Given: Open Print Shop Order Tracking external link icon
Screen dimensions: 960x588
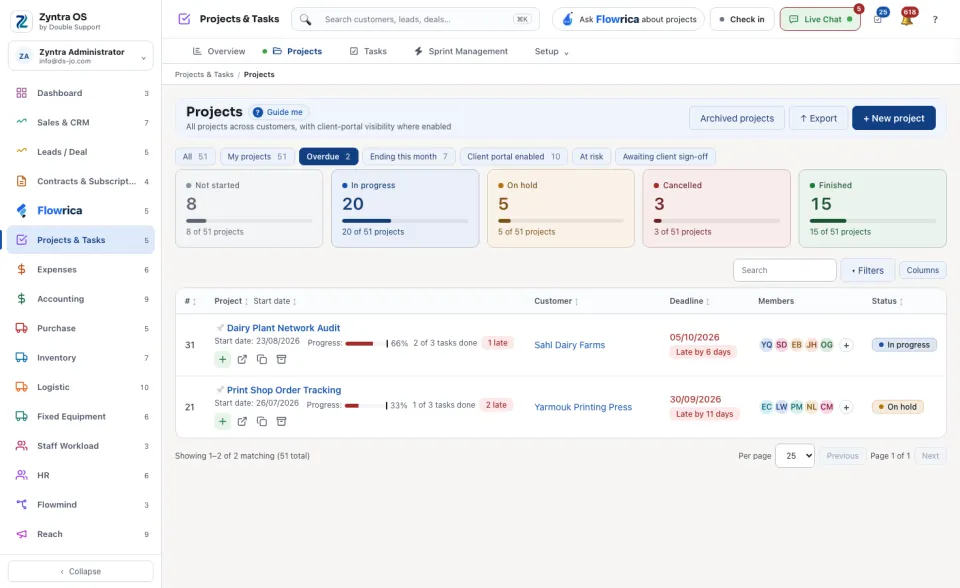Looking at the screenshot, I should [242, 421].
